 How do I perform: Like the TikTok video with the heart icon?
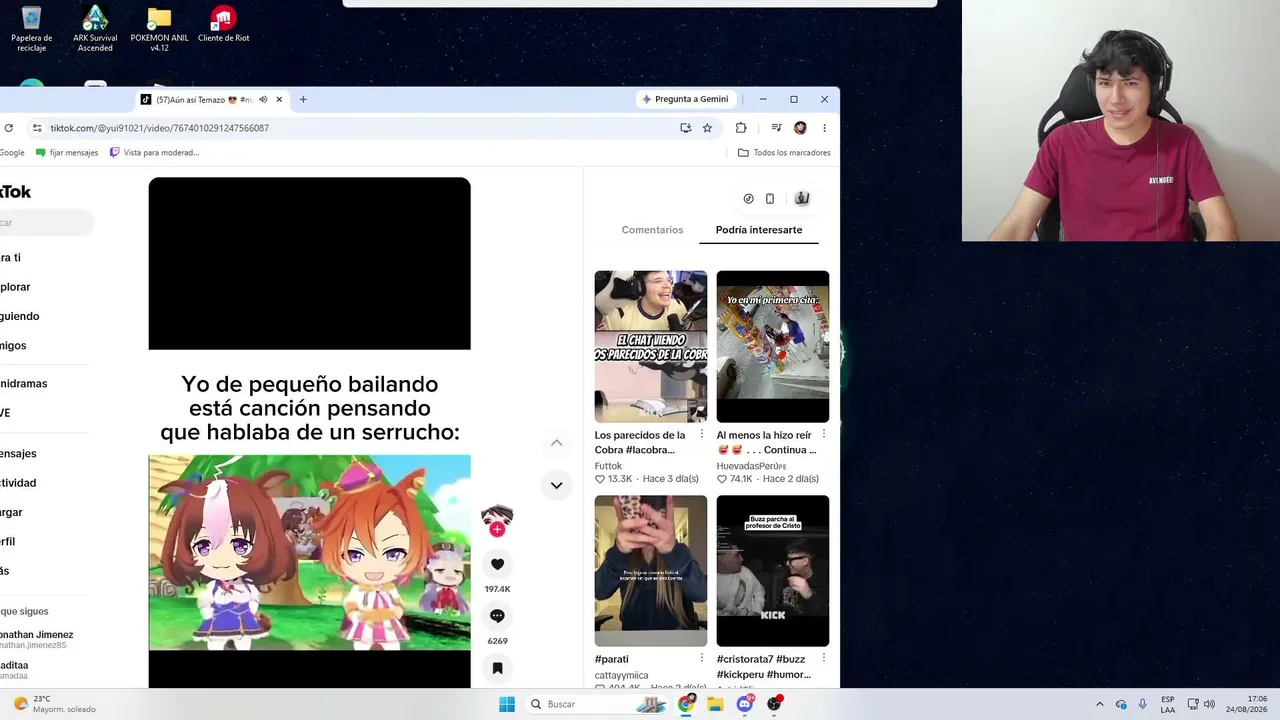click(x=497, y=564)
